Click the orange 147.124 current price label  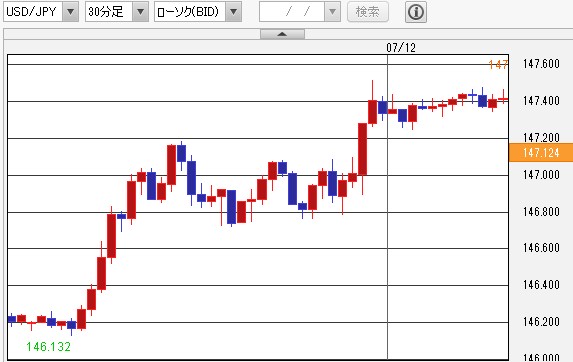click(541, 152)
